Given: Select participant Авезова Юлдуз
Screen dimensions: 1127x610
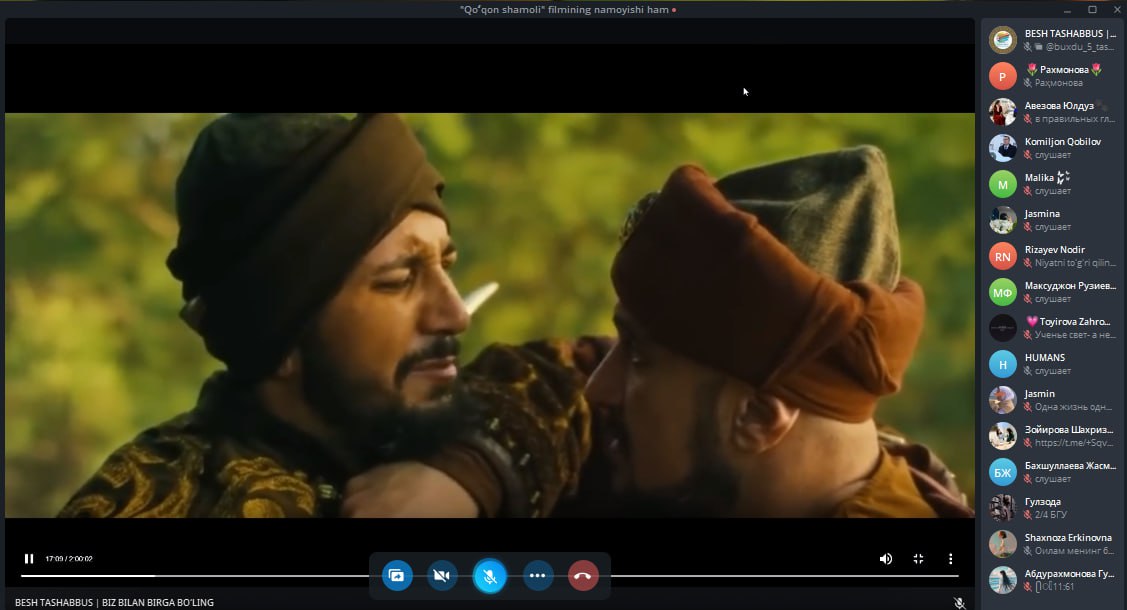Looking at the screenshot, I should tap(1052, 111).
